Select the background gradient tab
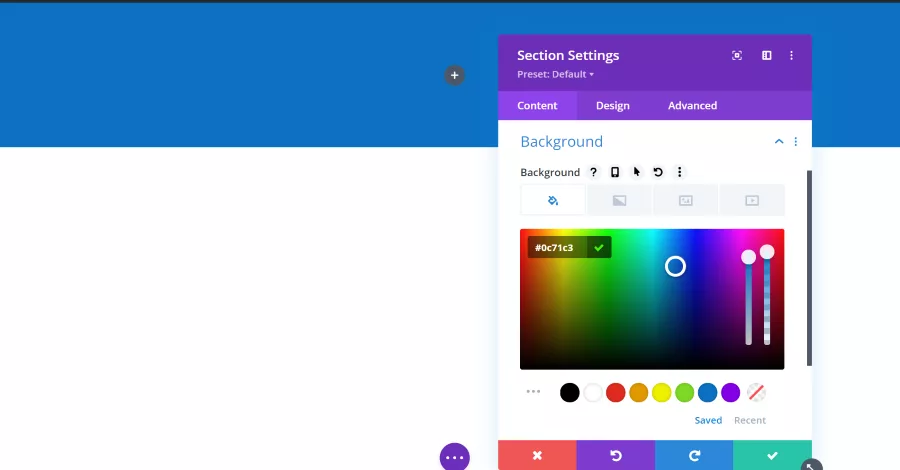900x470 pixels. click(x=619, y=200)
